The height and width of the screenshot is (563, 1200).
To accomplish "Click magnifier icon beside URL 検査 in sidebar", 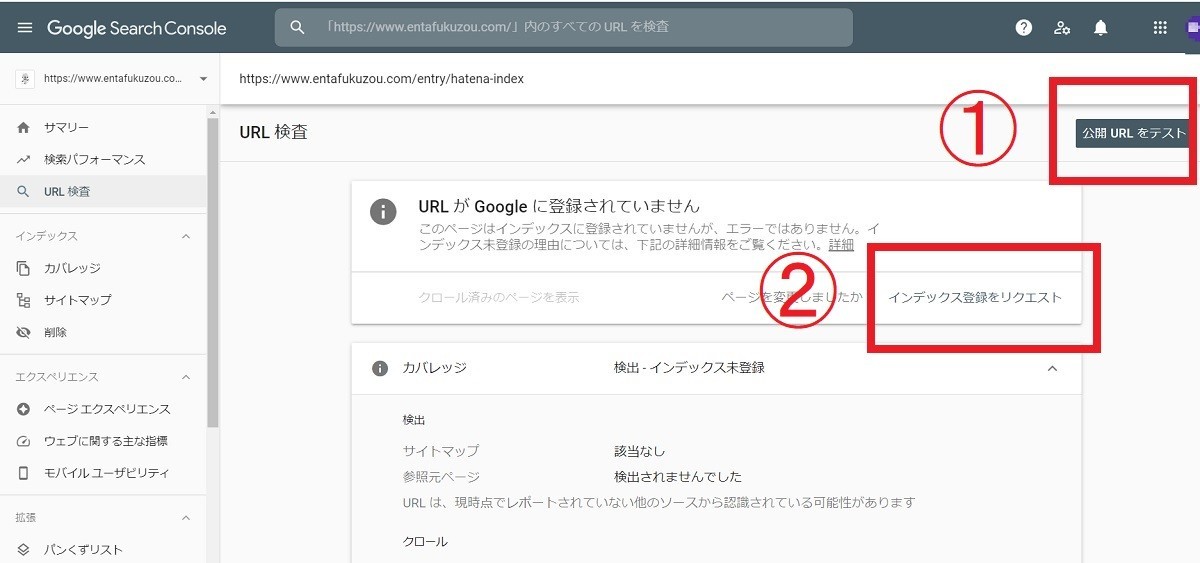I will [x=24, y=191].
